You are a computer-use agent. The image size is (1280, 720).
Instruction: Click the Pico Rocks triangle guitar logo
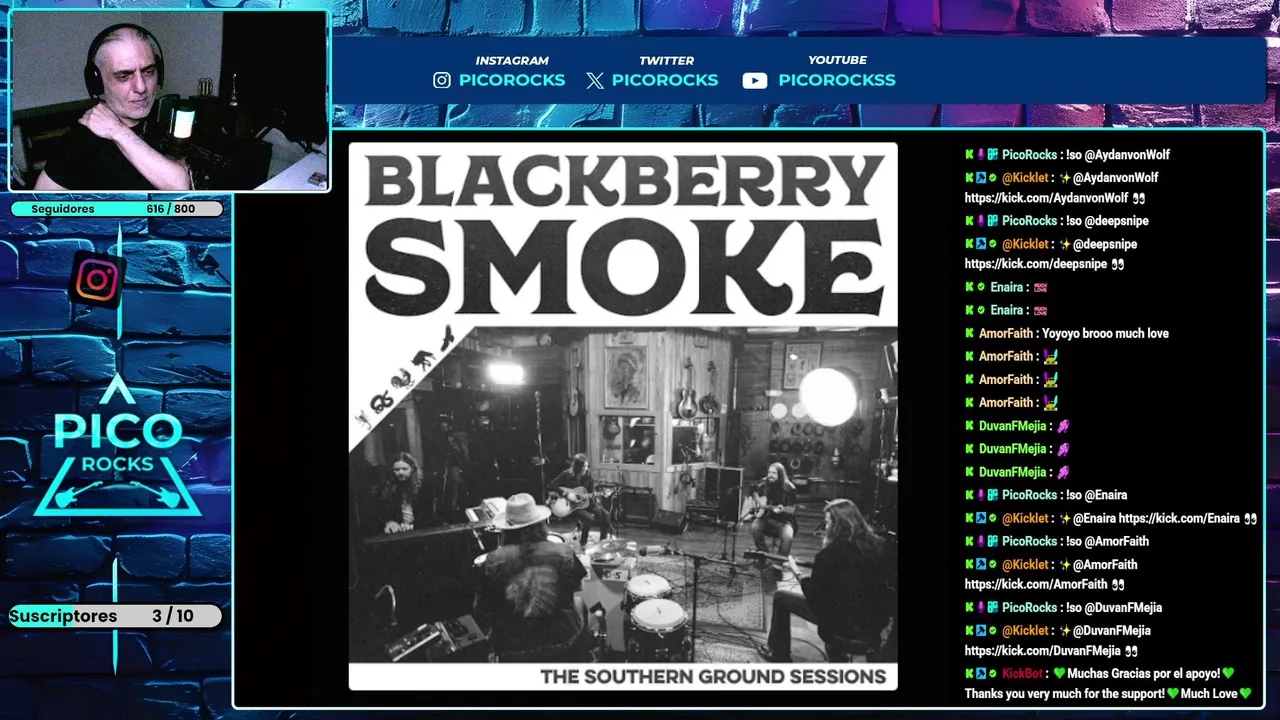pos(117,446)
